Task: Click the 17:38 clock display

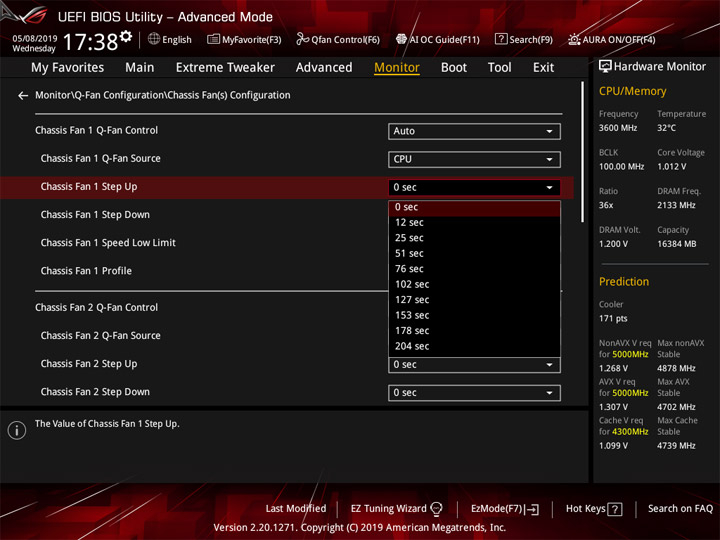Action: click(90, 42)
